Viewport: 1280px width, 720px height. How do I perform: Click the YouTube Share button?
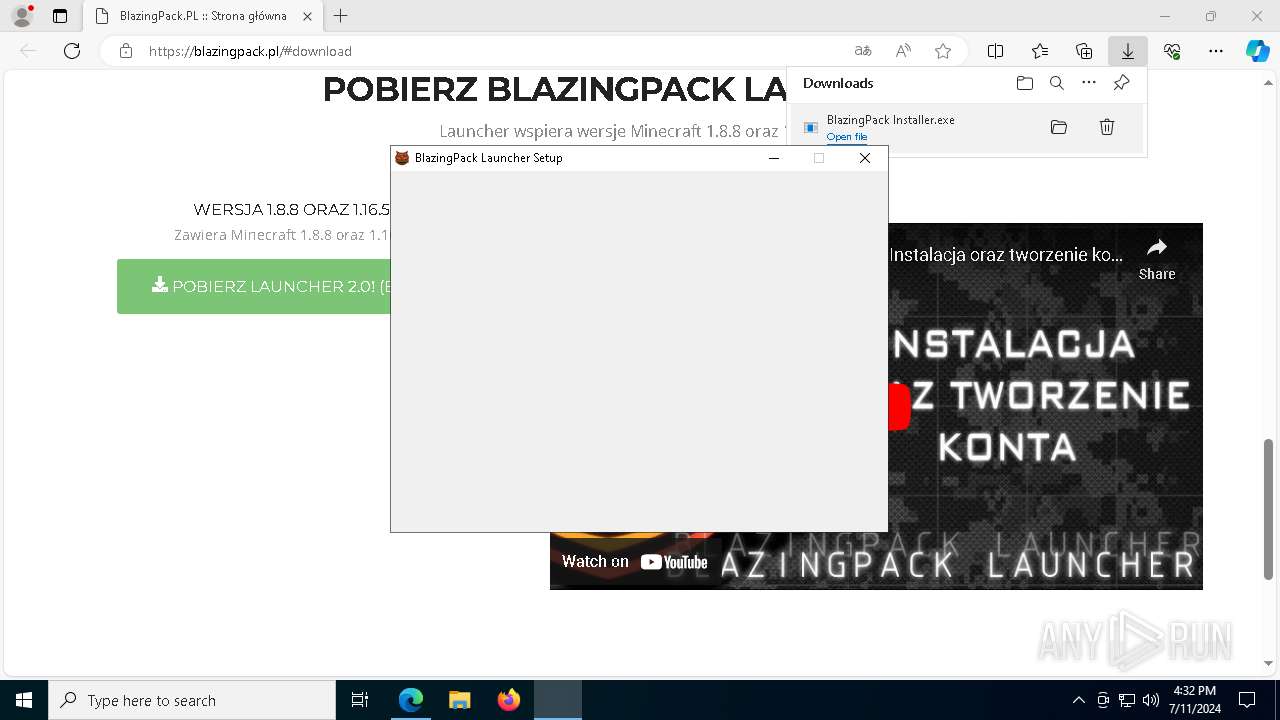[1157, 259]
